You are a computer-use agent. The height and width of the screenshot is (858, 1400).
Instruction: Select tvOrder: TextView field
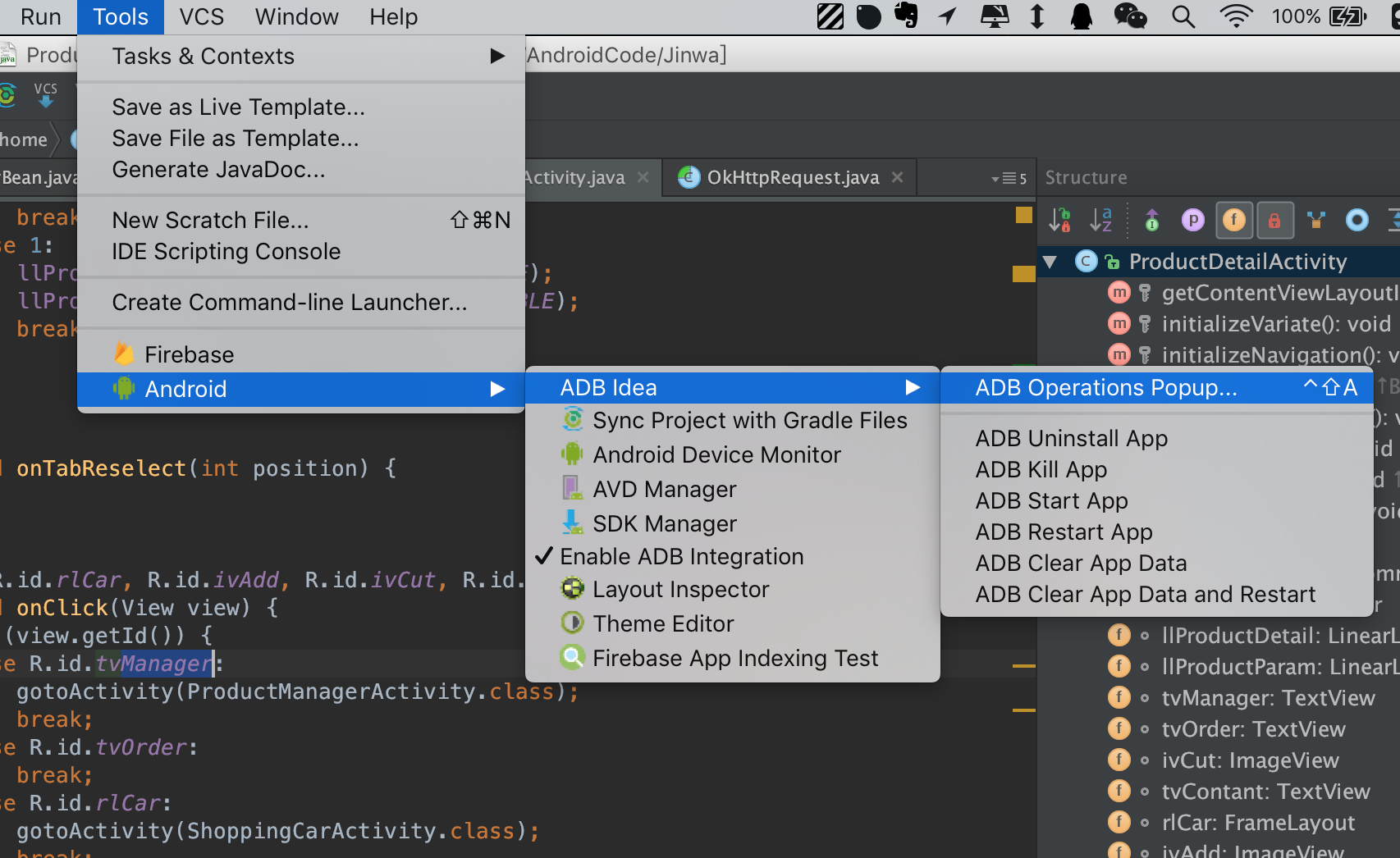1253,729
